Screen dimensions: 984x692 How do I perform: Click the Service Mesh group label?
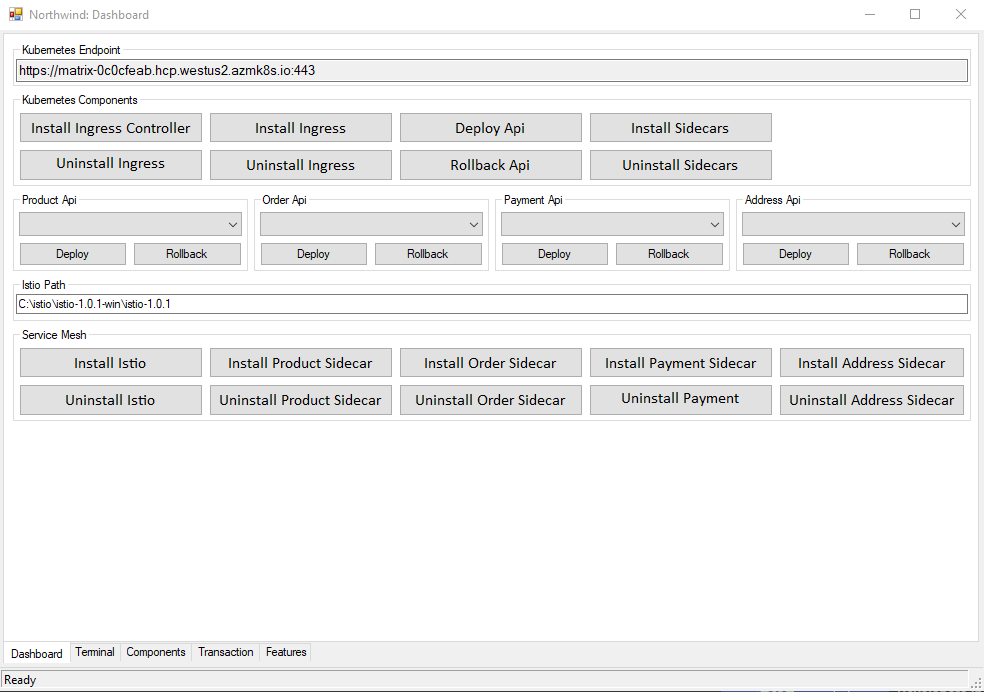[x=54, y=335]
